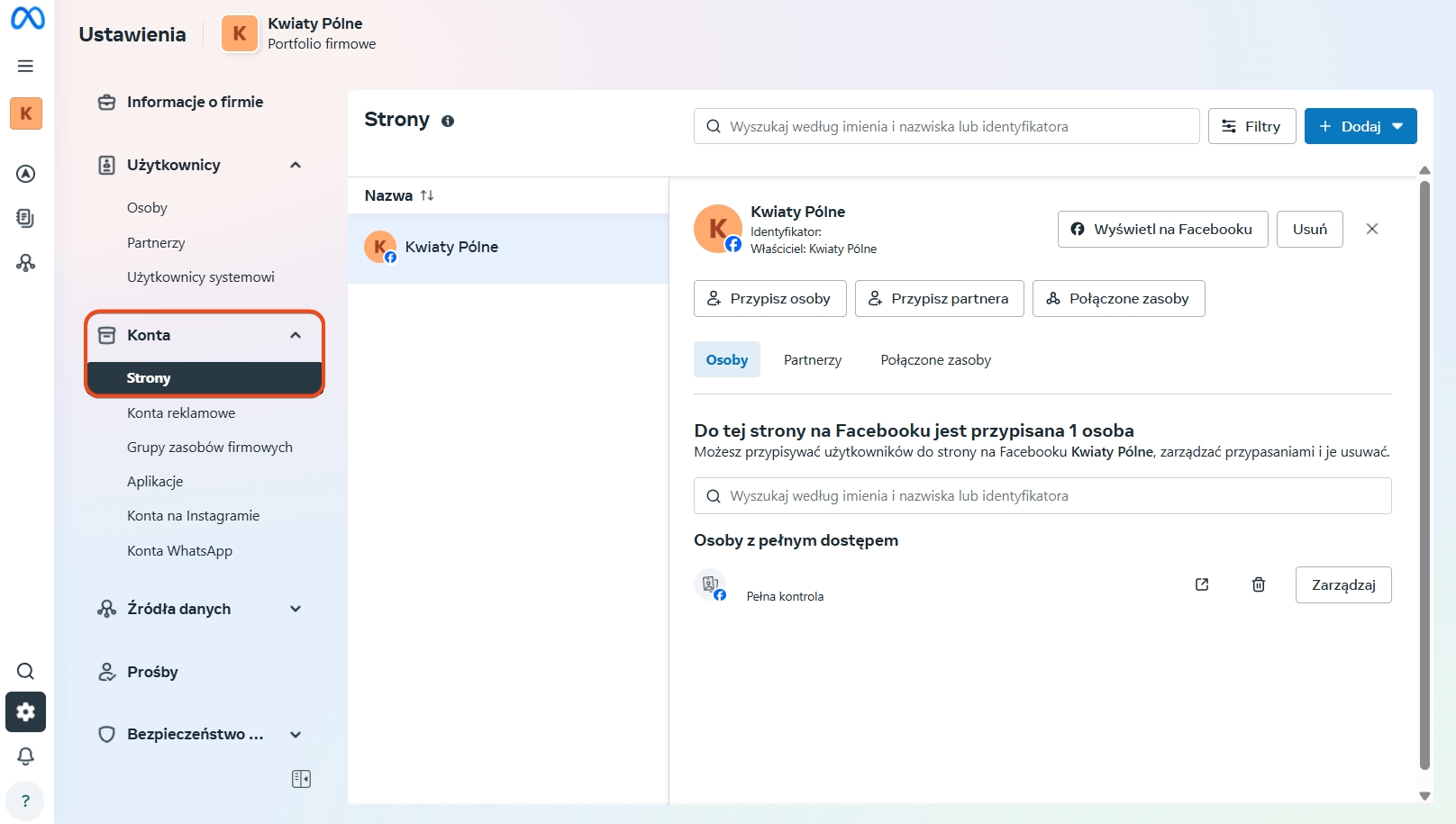Open Informacje o firmie
The width and height of the screenshot is (1456, 824).
pos(196,102)
